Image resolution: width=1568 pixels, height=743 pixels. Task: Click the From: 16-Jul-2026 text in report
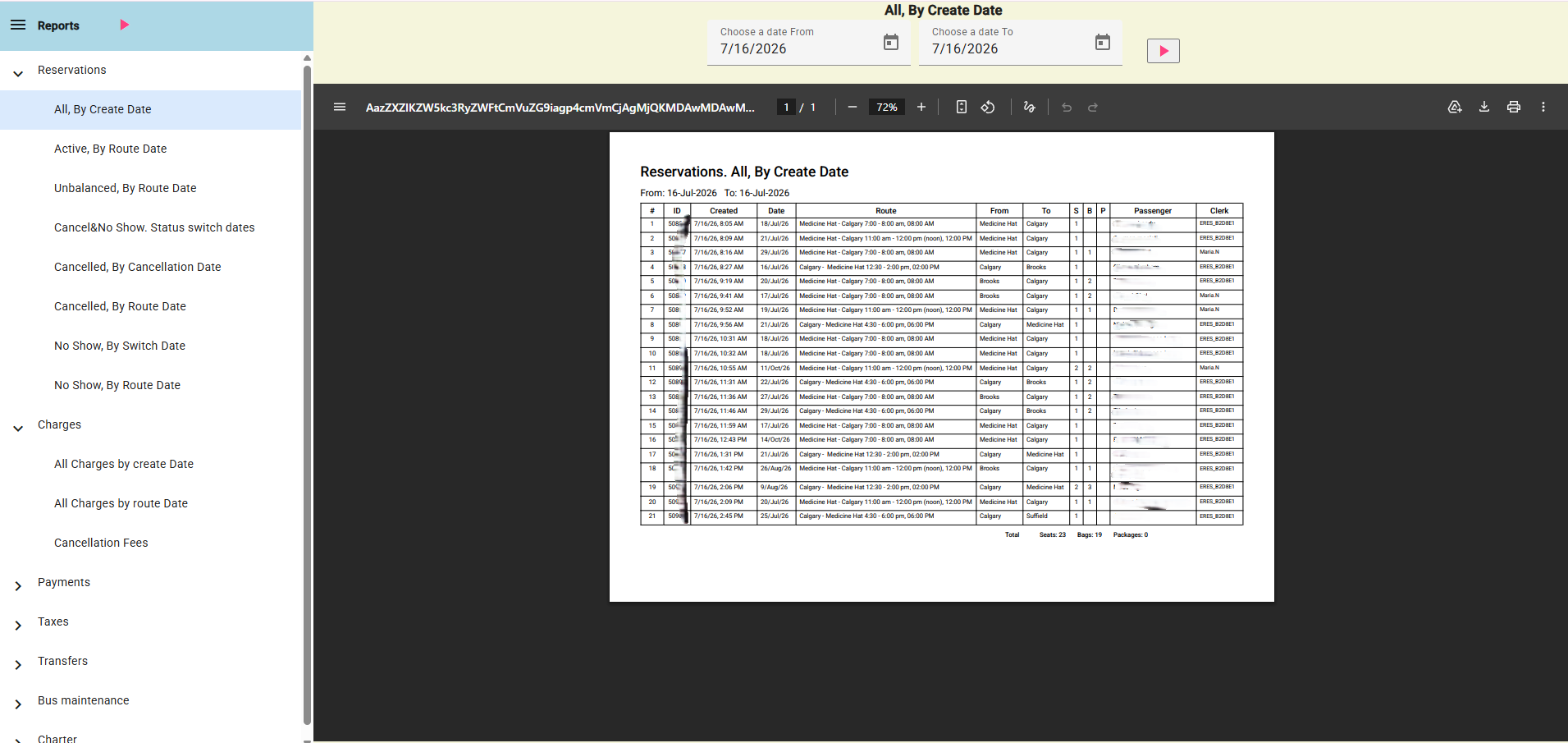tap(679, 193)
